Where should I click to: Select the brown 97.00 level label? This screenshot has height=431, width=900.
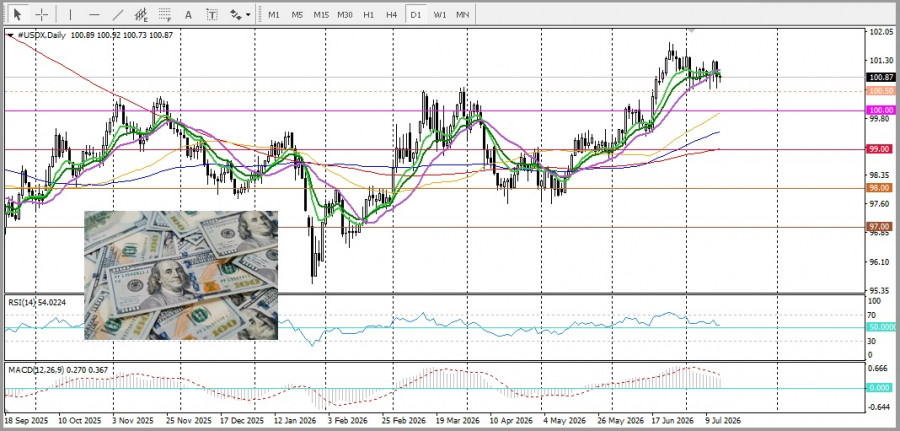click(x=881, y=227)
